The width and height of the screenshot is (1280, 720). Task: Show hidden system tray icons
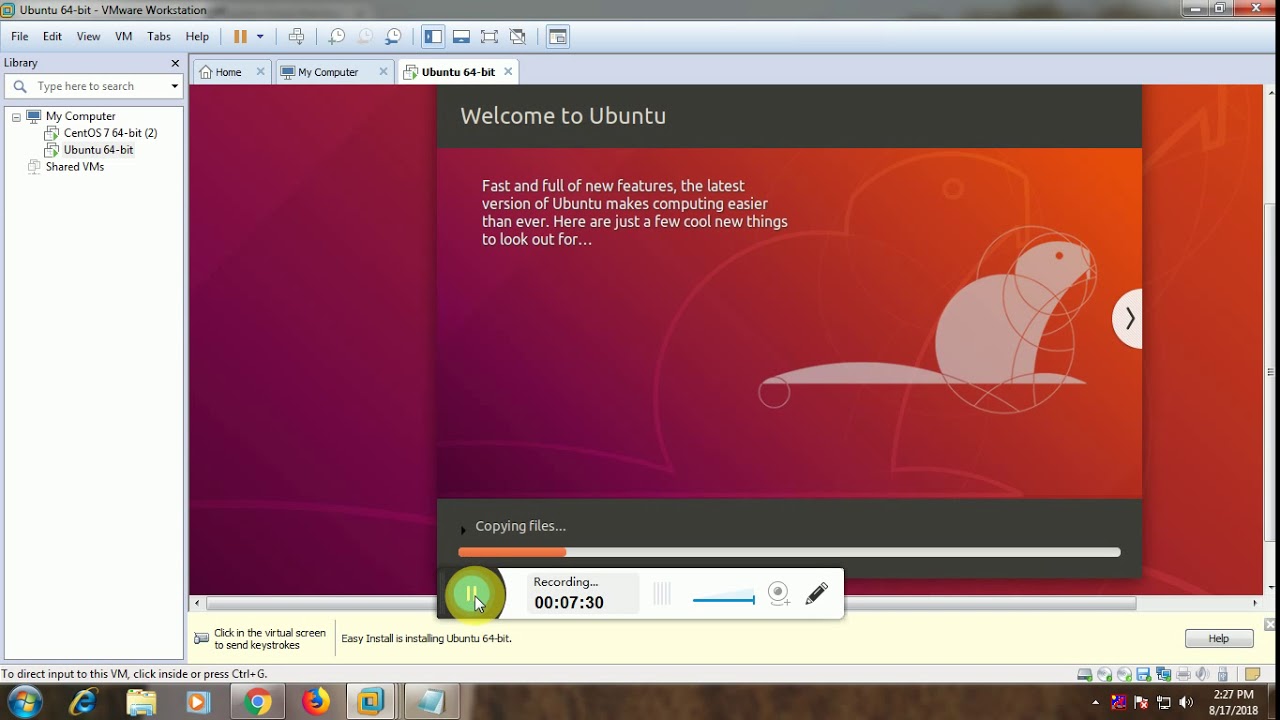(1096, 702)
